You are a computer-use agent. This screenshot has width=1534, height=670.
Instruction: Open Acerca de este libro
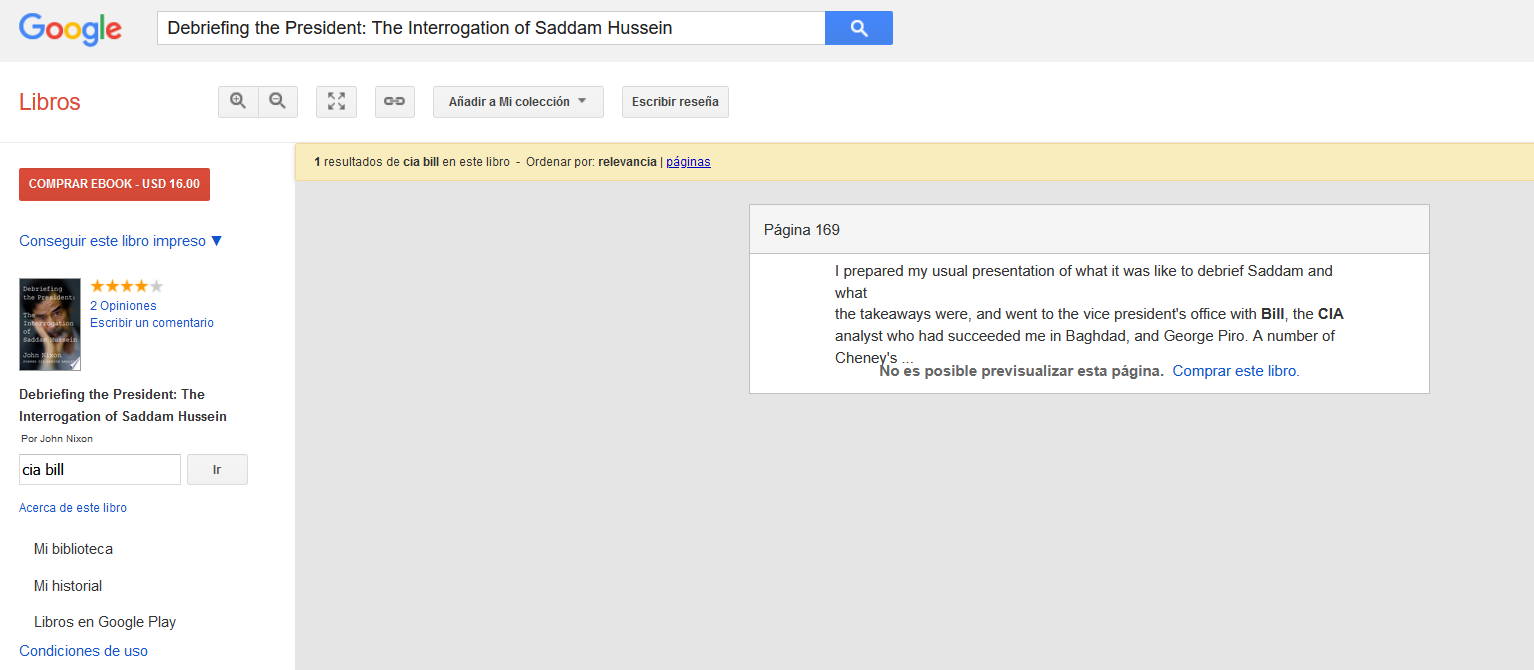coord(73,508)
